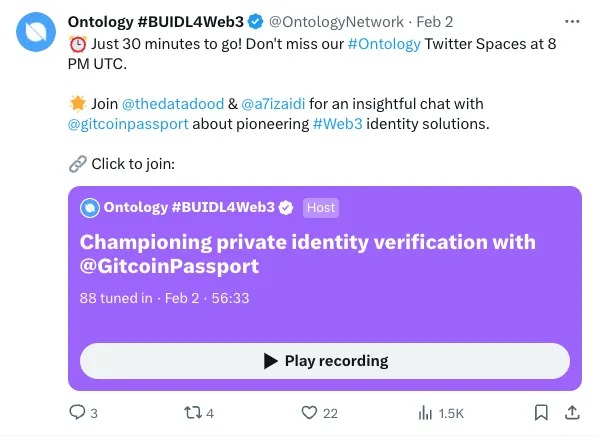Click the Play recording button
The height and width of the screenshot is (444, 598).
point(325,361)
